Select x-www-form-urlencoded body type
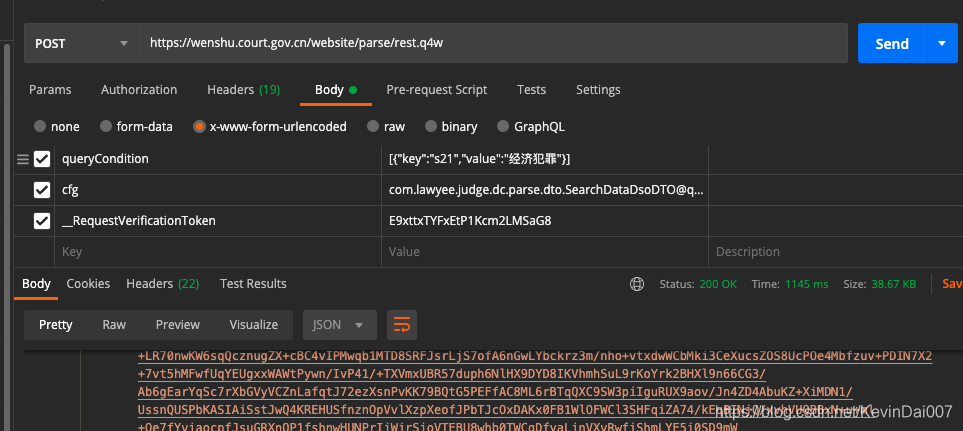The width and height of the screenshot is (963, 431). click(270, 126)
